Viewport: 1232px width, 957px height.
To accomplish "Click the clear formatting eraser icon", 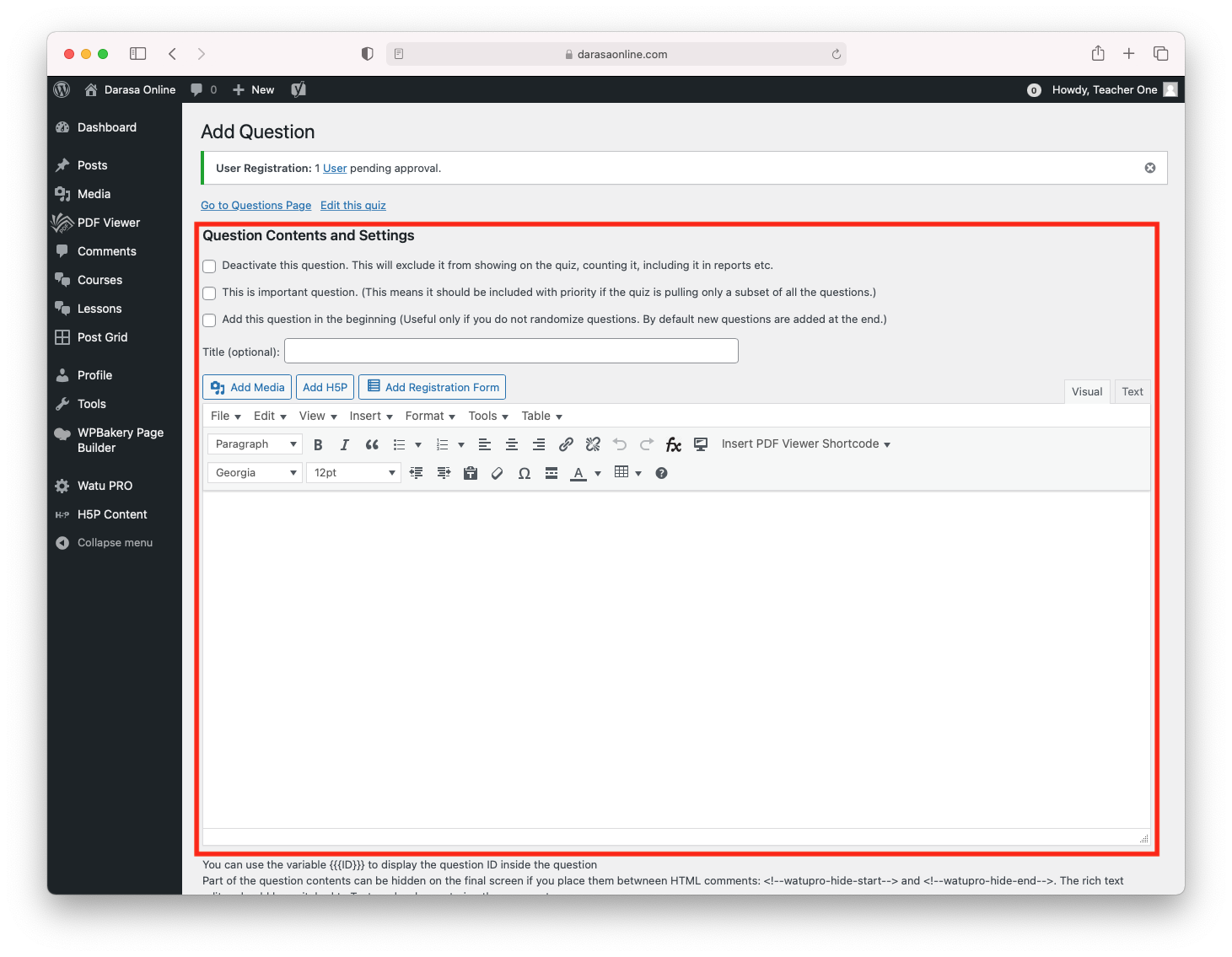I will [498, 473].
